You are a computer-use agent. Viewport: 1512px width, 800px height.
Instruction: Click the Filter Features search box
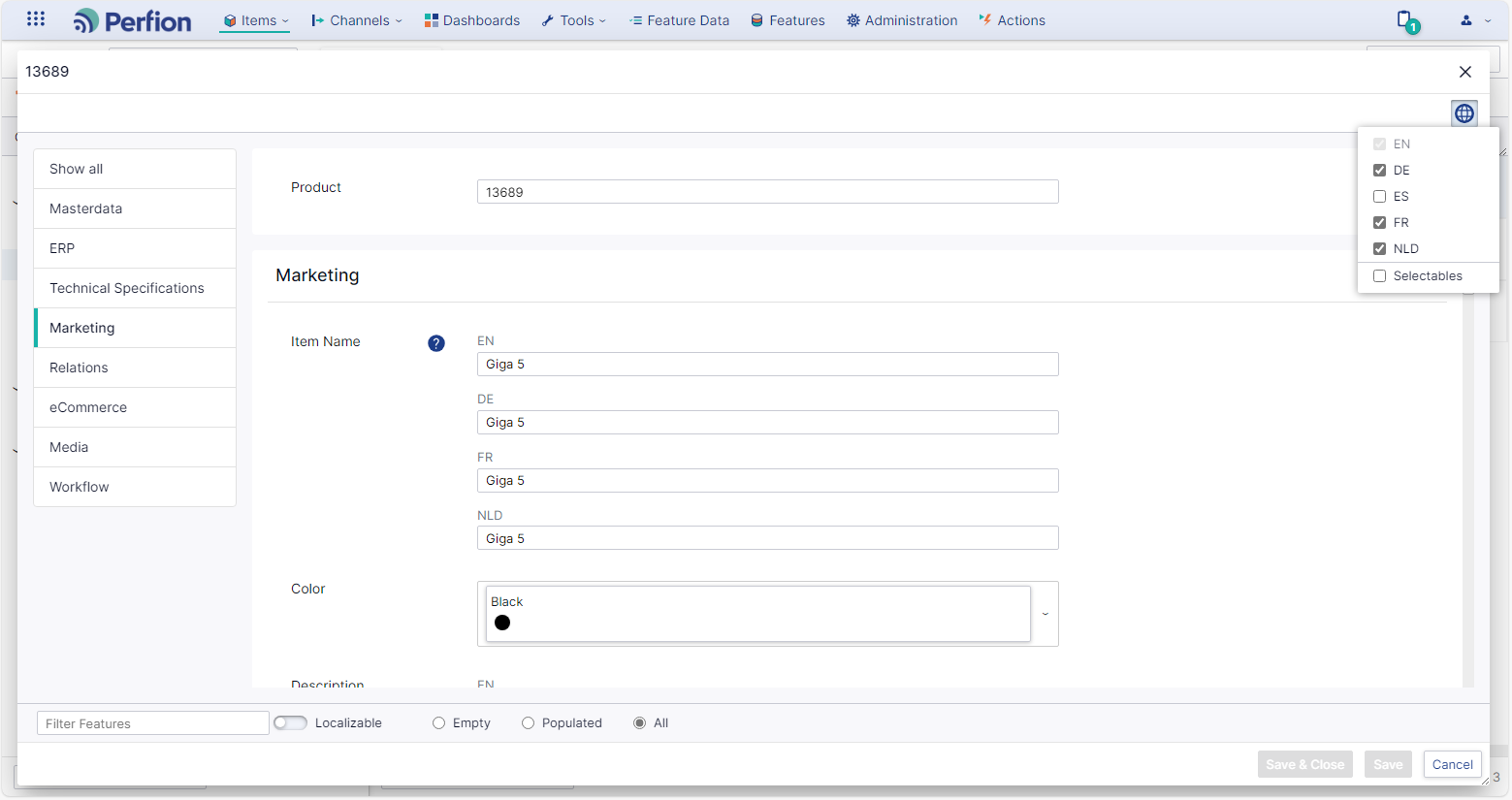(153, 723)
